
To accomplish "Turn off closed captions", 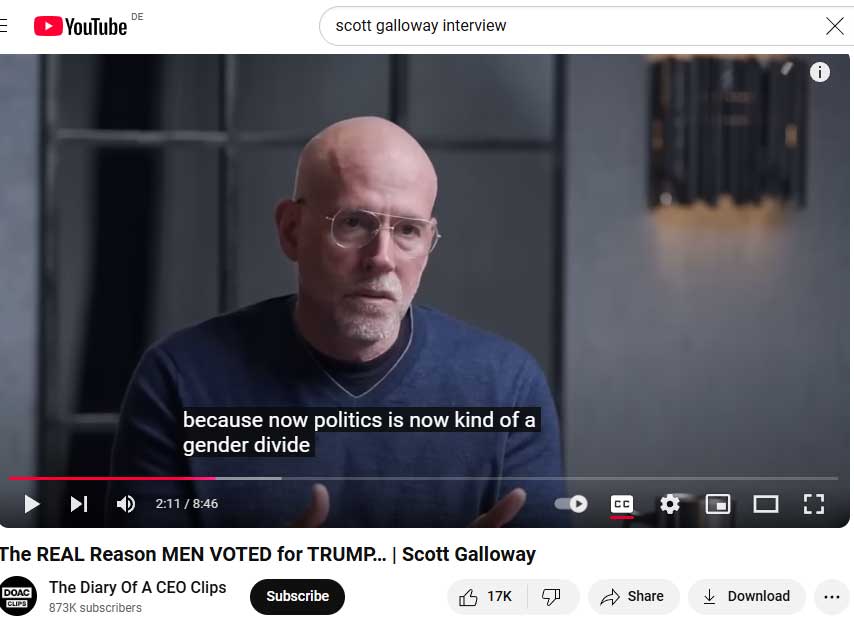I will (x=621, y=504).
